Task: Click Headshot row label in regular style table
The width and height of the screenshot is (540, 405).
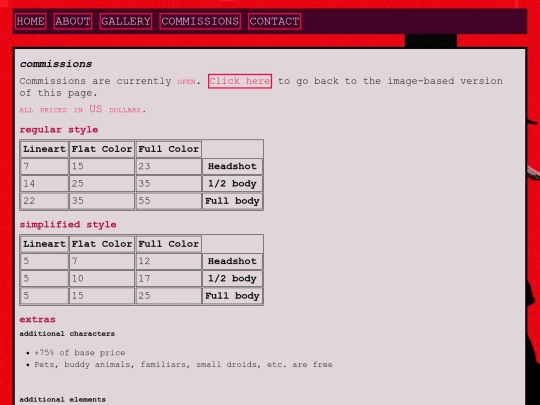Action: pos(232,166)
